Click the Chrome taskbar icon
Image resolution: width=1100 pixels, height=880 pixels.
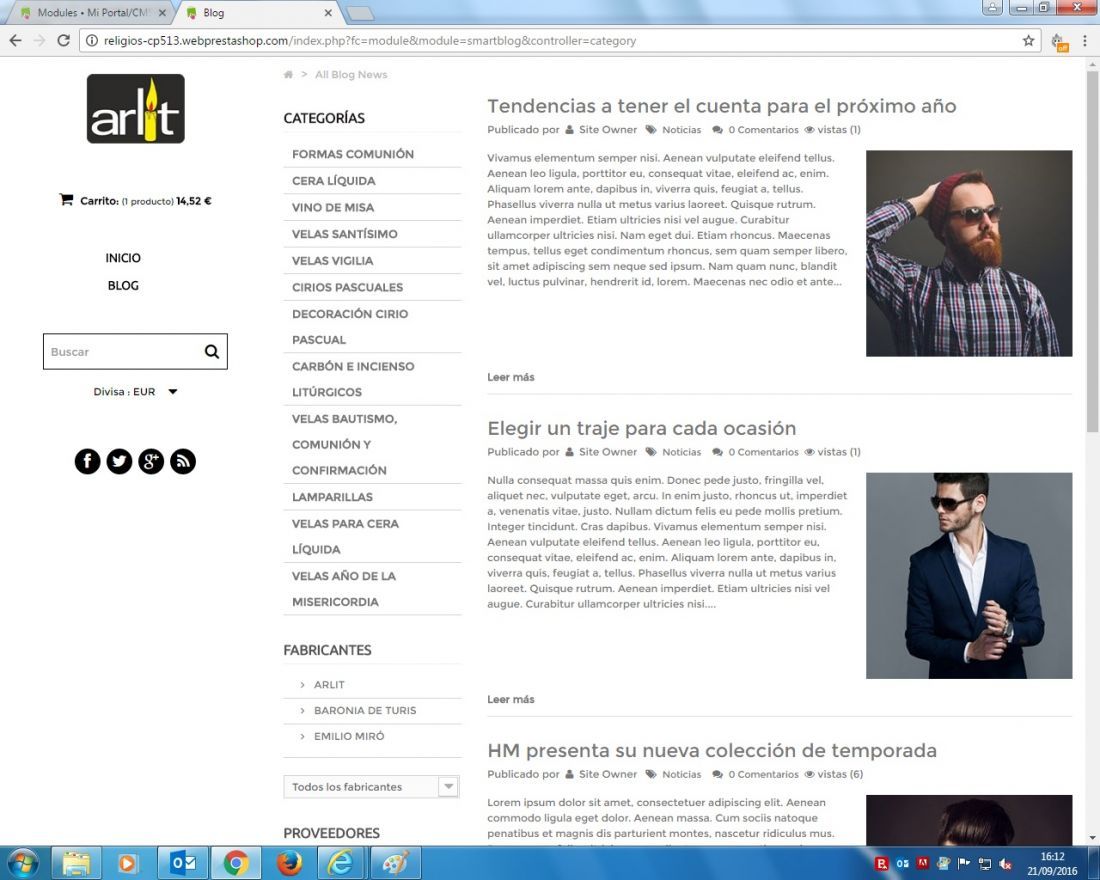(236, 862)
